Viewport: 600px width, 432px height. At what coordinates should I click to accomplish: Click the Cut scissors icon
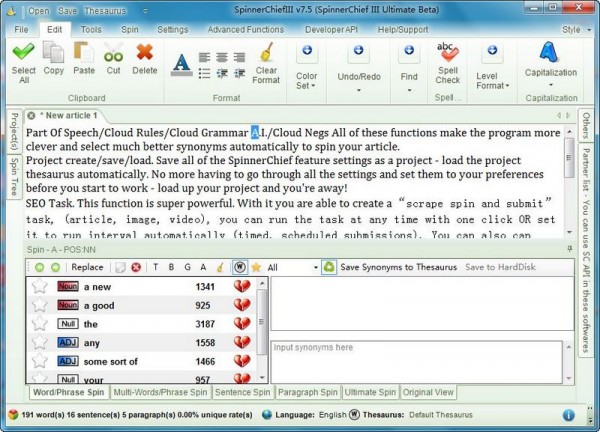pos(114,52)
